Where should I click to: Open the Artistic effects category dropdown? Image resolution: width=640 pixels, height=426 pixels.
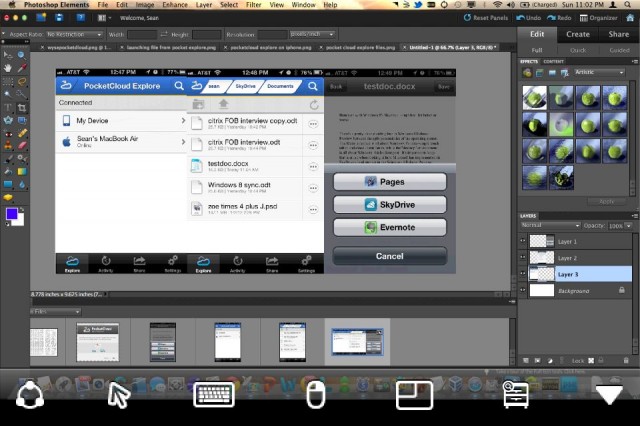(599, 73)
